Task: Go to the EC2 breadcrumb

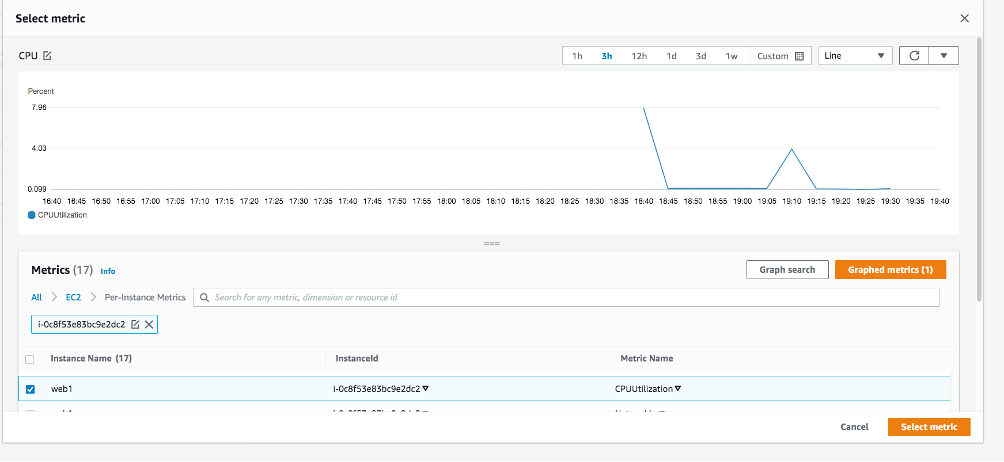Action: pyautogui.click(x=73, y=297)
